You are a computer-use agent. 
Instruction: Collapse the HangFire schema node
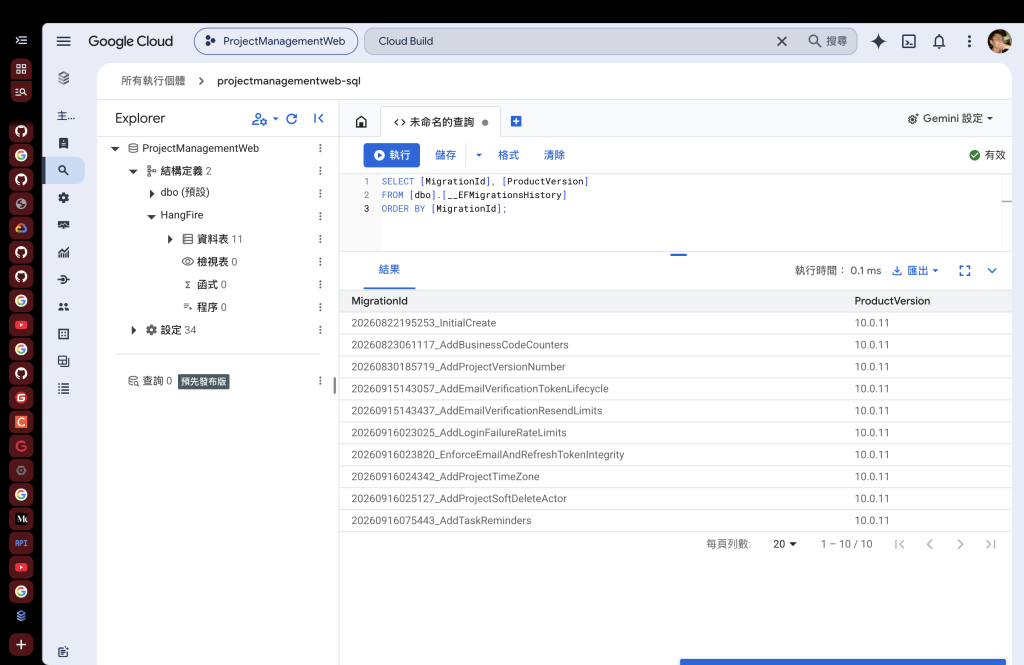(152, 216)
